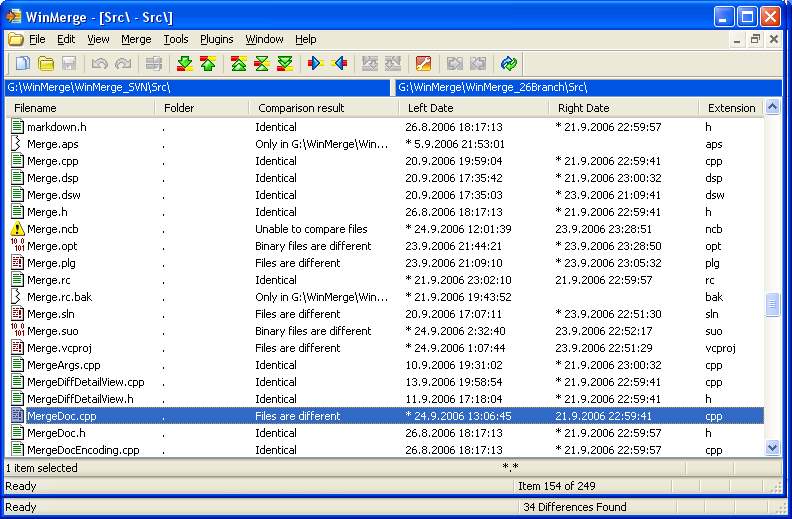
Task: Click the Copy to right arrow icon
Action: (317, 64)
